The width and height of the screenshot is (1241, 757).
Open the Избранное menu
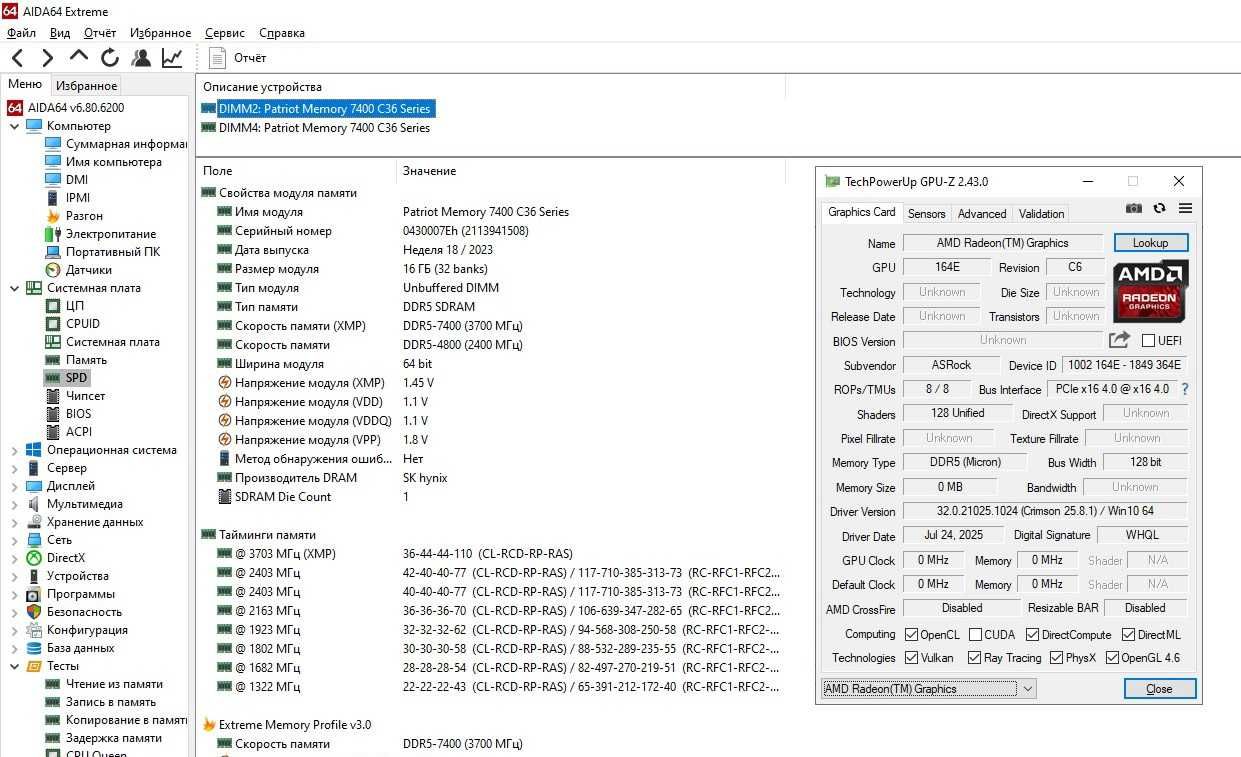pyautogui.click(x=160, y=33)
